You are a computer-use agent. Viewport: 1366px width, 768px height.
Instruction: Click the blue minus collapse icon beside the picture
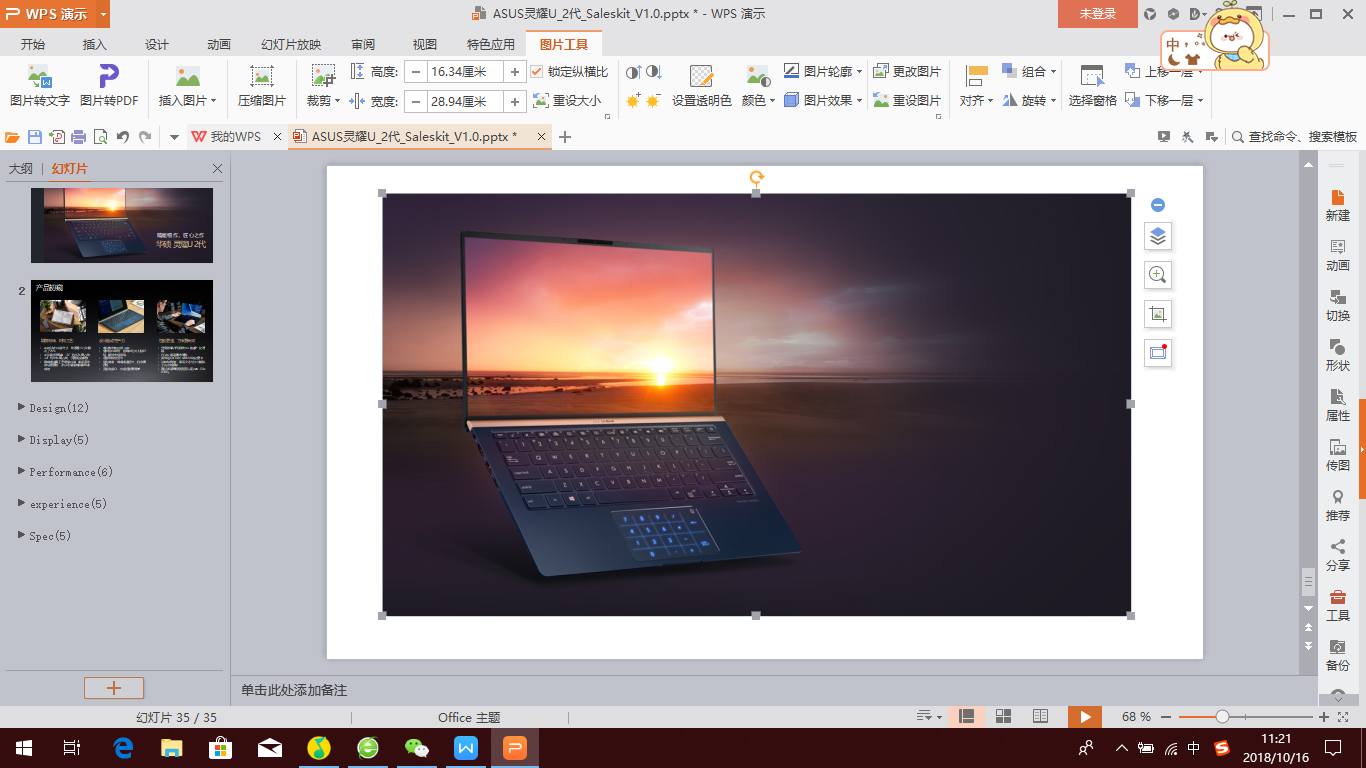pyautogui.click(x=1158, y=205)
